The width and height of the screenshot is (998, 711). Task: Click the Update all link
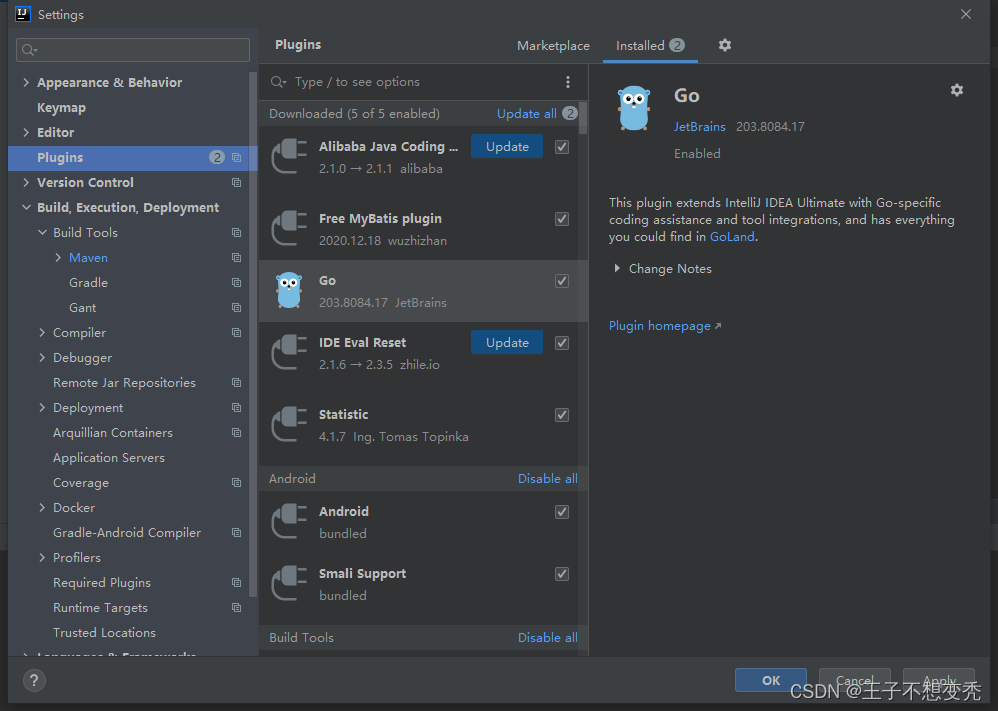point(526,114)
